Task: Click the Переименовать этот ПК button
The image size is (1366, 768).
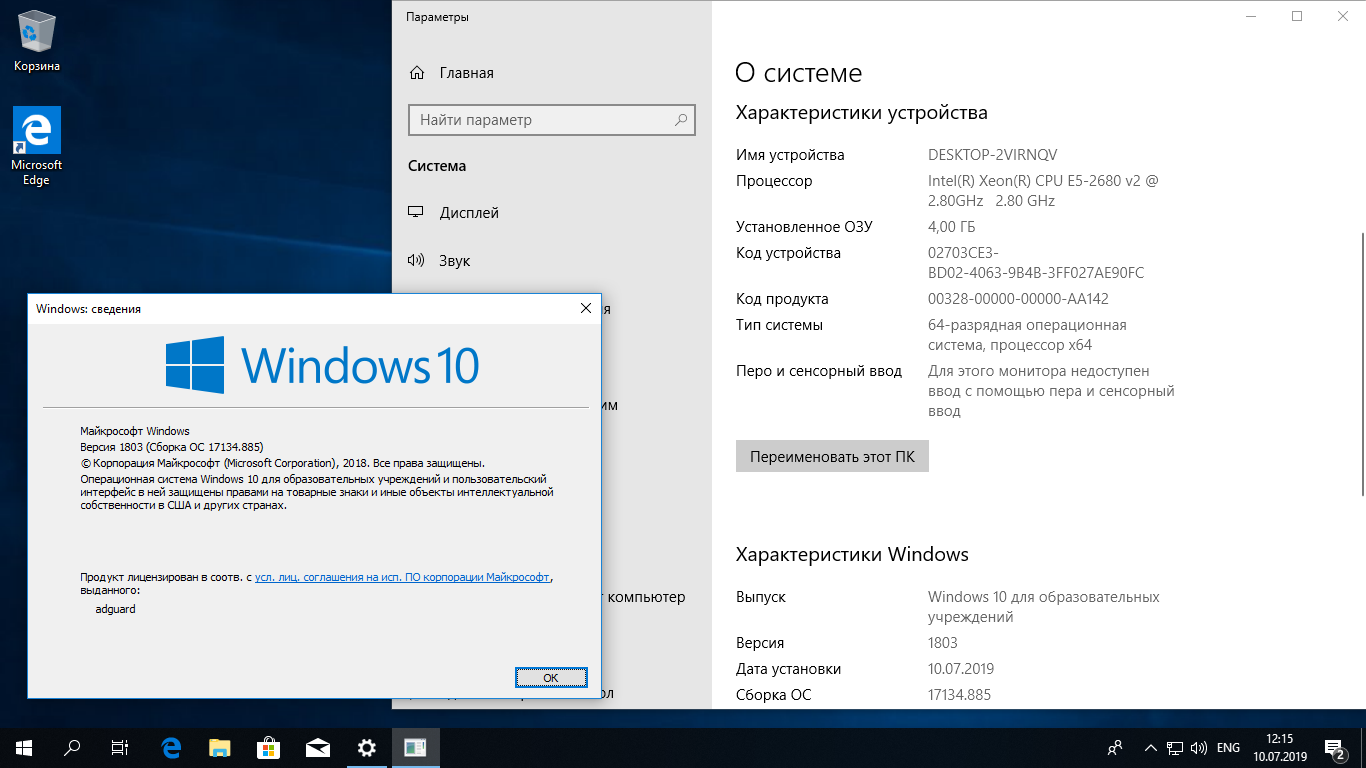Action: (x=832, y=456)
